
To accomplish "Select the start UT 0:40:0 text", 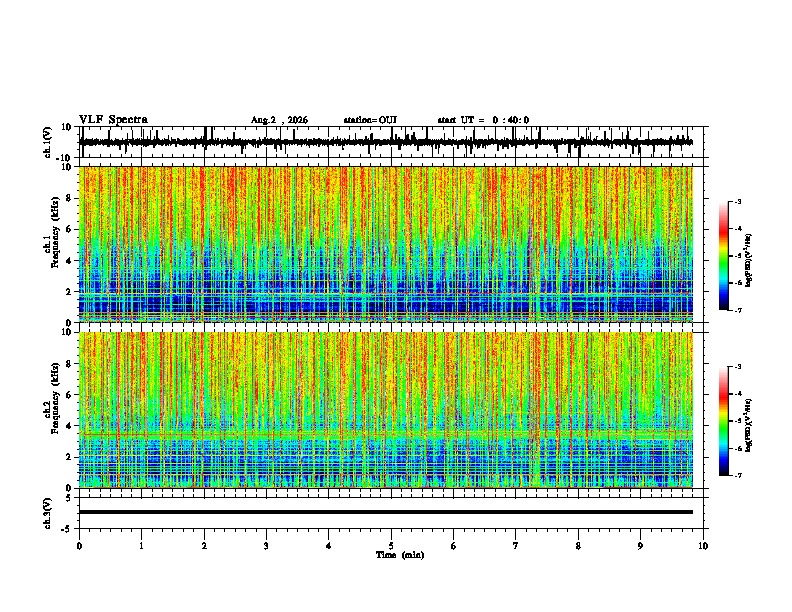I will [483, 120].
